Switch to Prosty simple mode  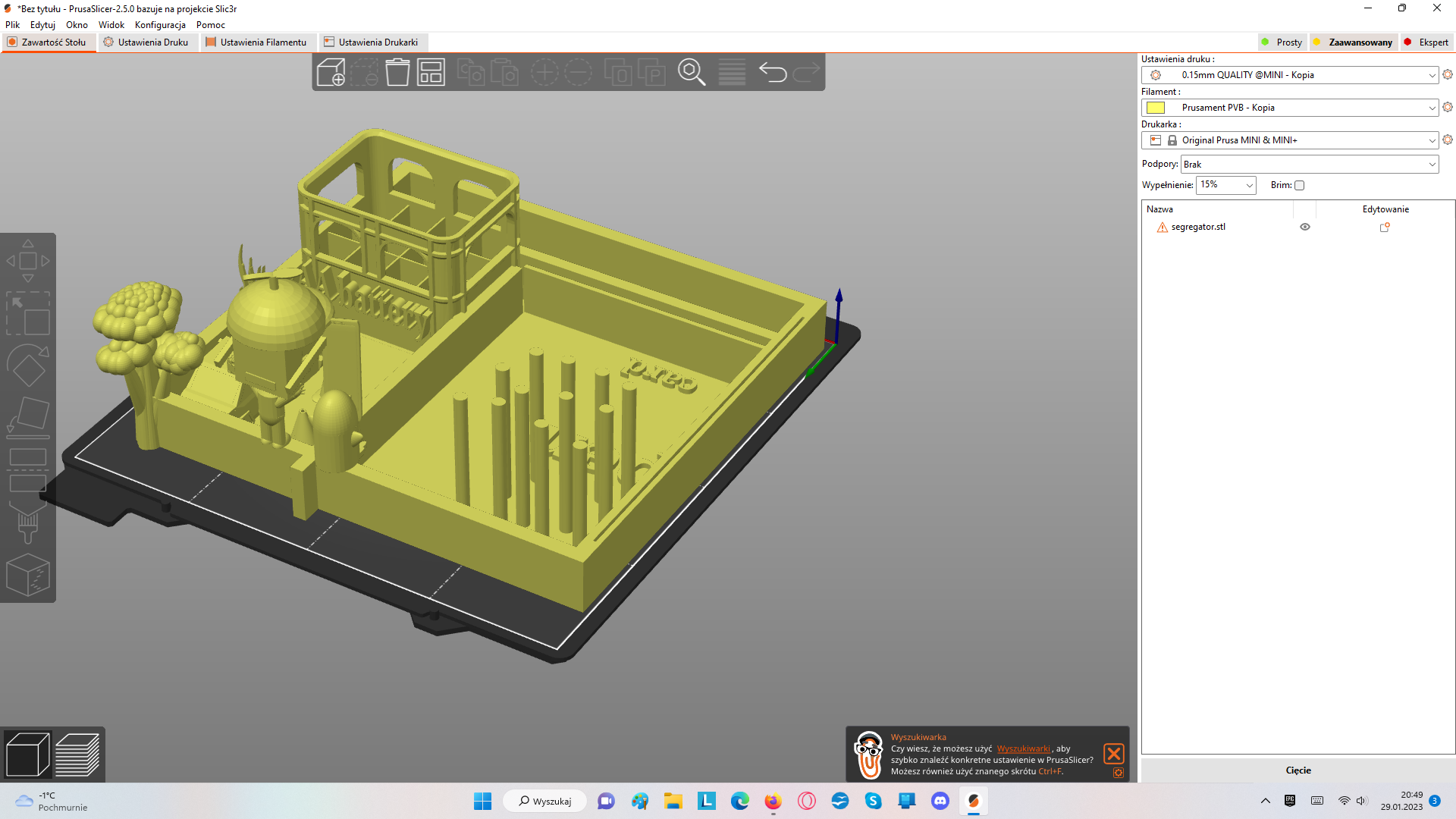pos(1282,42)
